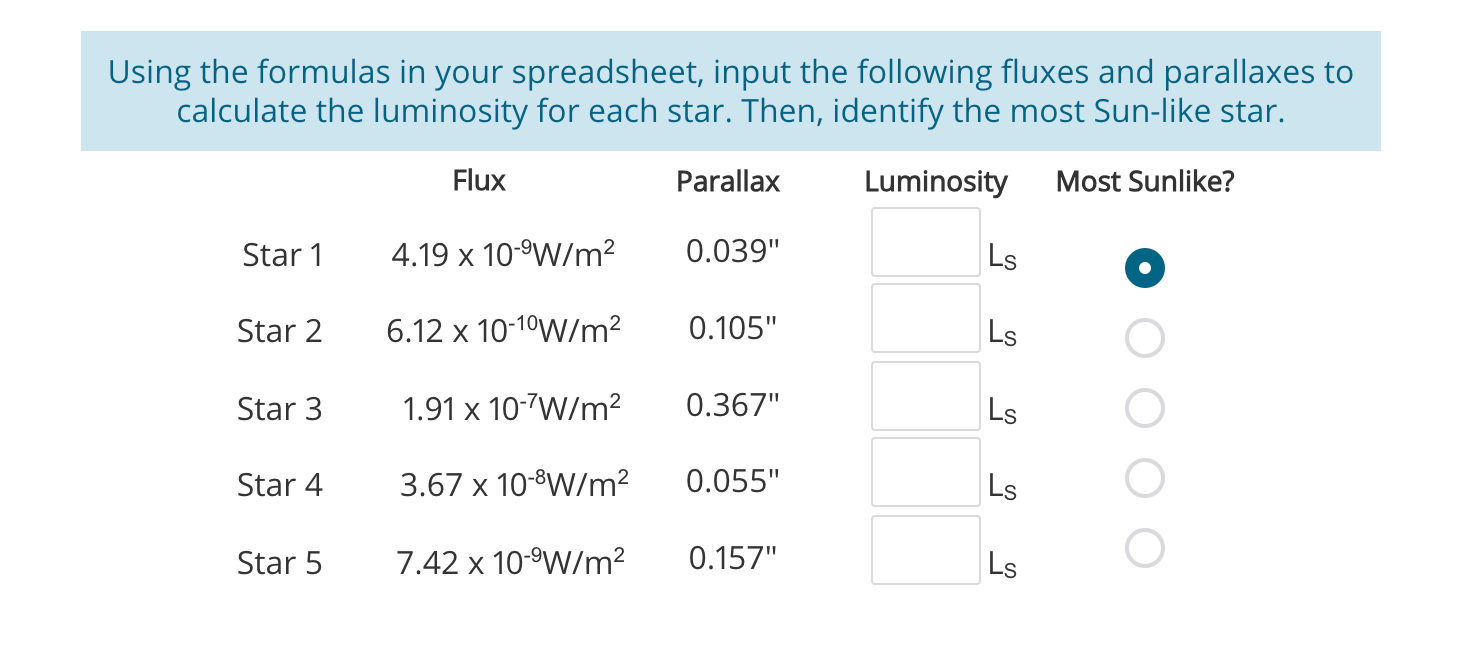Click the Parallax column header
This screenshot has height=664, width=1475.
[x=727, y=181]
